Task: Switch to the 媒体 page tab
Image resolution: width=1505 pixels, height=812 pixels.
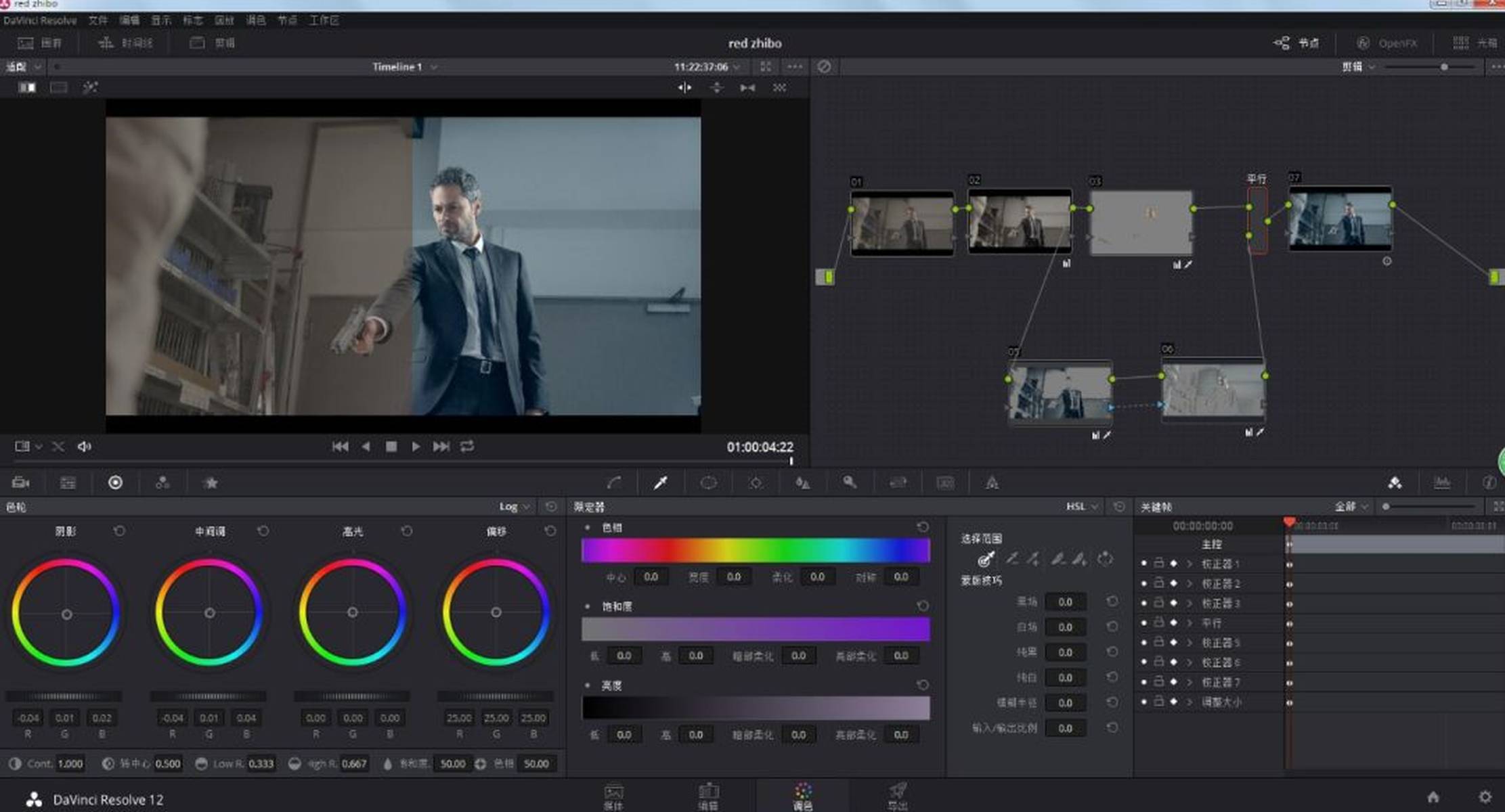Action: (x=613, y=796)
